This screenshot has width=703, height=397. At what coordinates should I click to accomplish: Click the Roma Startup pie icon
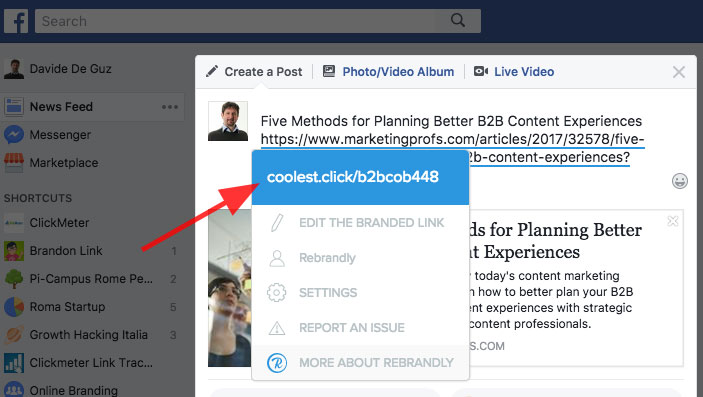tap(14, 307)
